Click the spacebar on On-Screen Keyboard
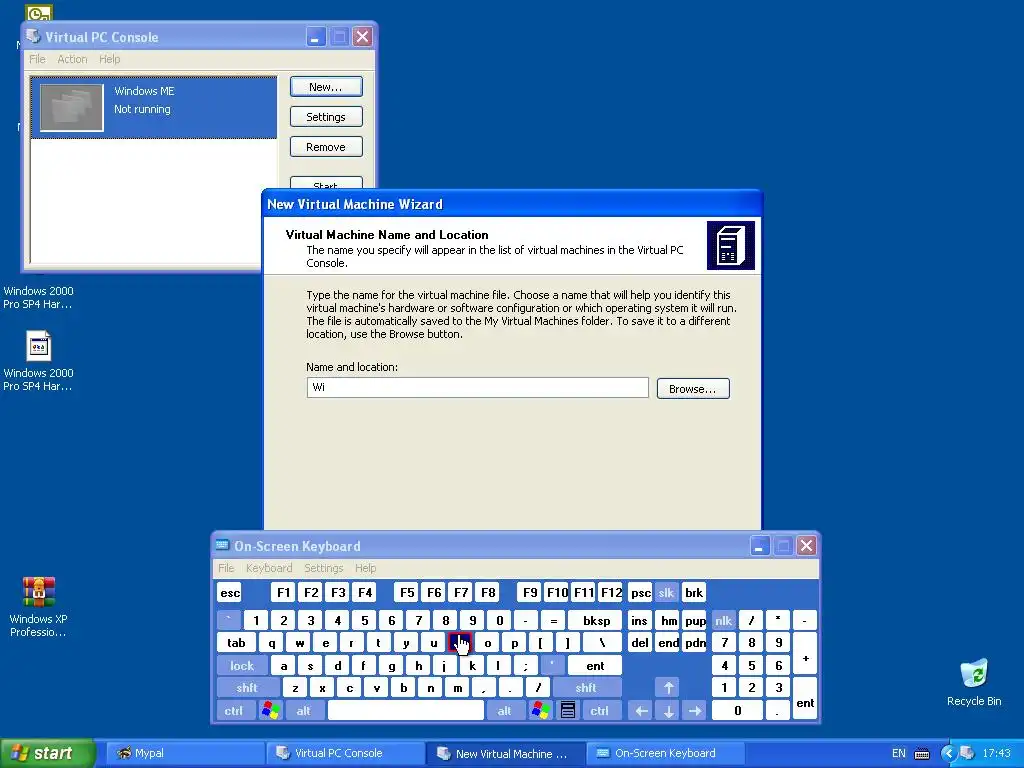 (x=406, y=711)
